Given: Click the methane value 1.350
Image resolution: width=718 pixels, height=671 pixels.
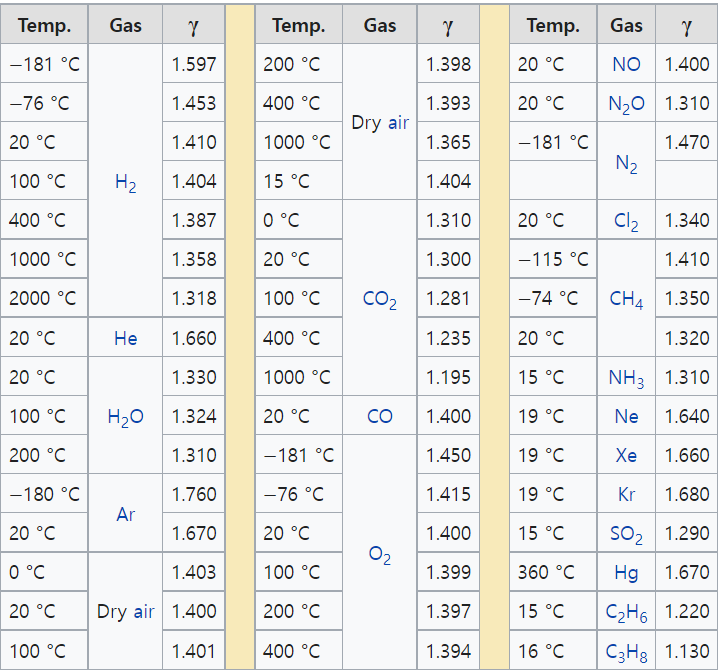Looking at the screenshot, I should coord(686,298).
